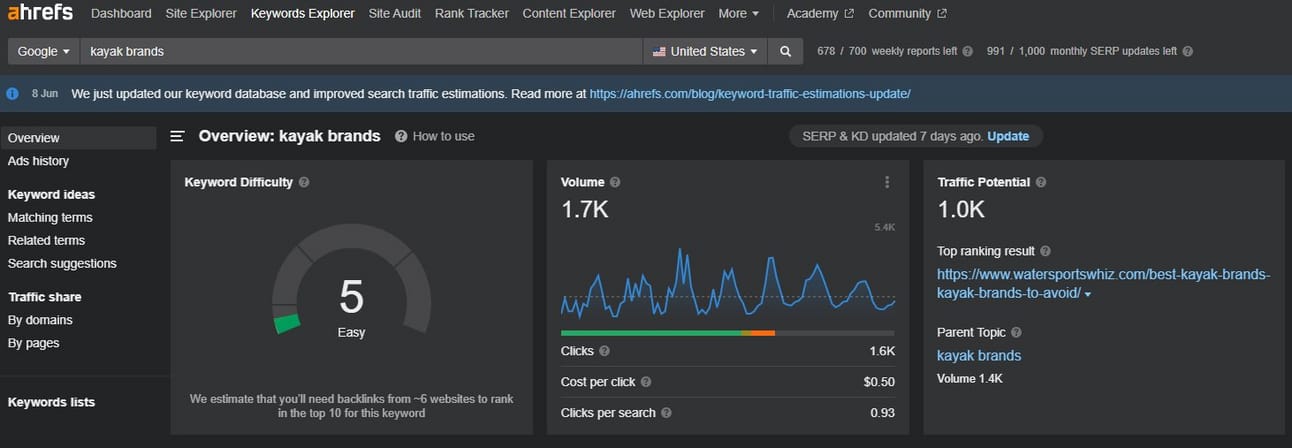Screen dimensions: 1292x448
Task: Toggle the hamburger sidebar menu icon
Action: (x=177, y=136)
